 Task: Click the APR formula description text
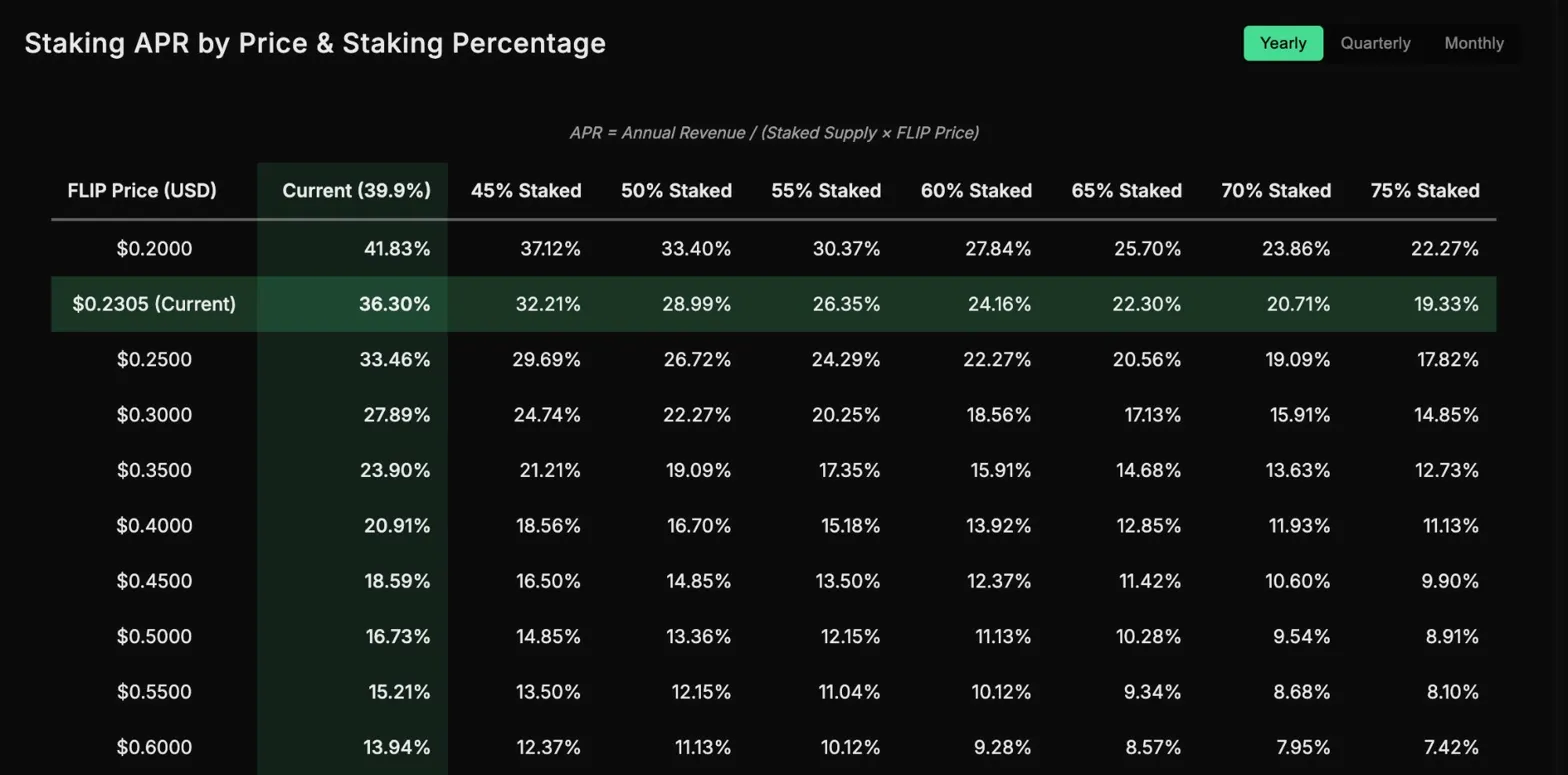(x=774, y=133)
